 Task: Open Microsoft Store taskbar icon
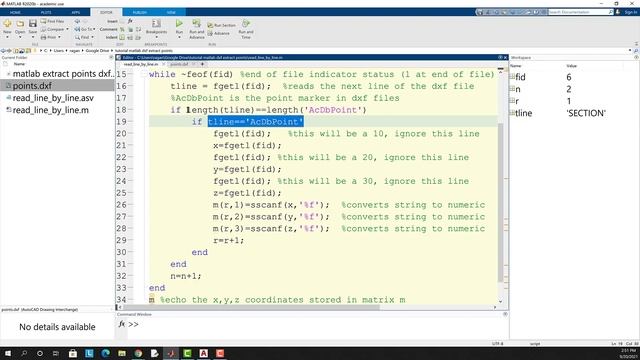(x=73, y=353)
